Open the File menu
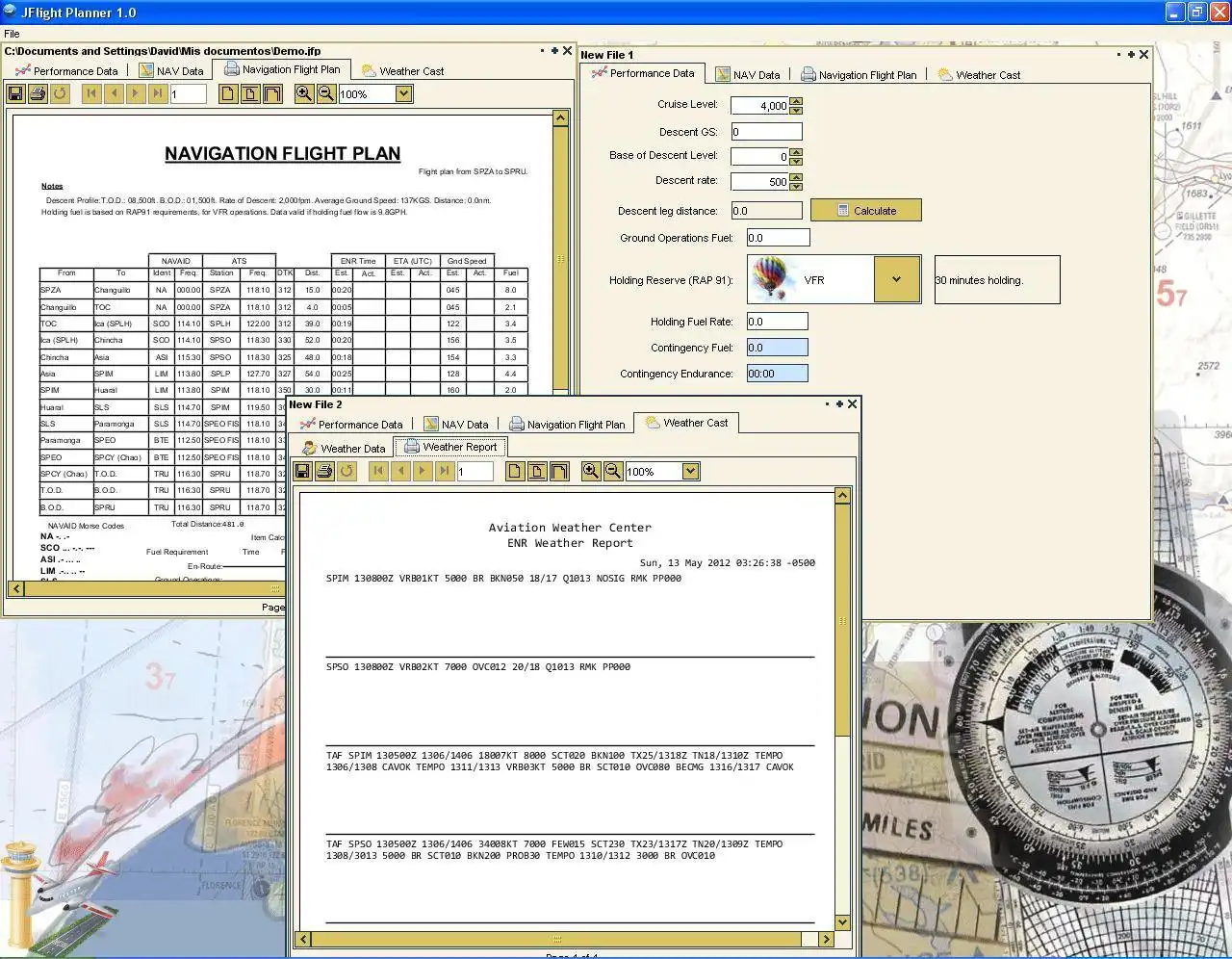The height and width of the screenshot is (959, 1232). pyautogui.click(x=12, y=34)
